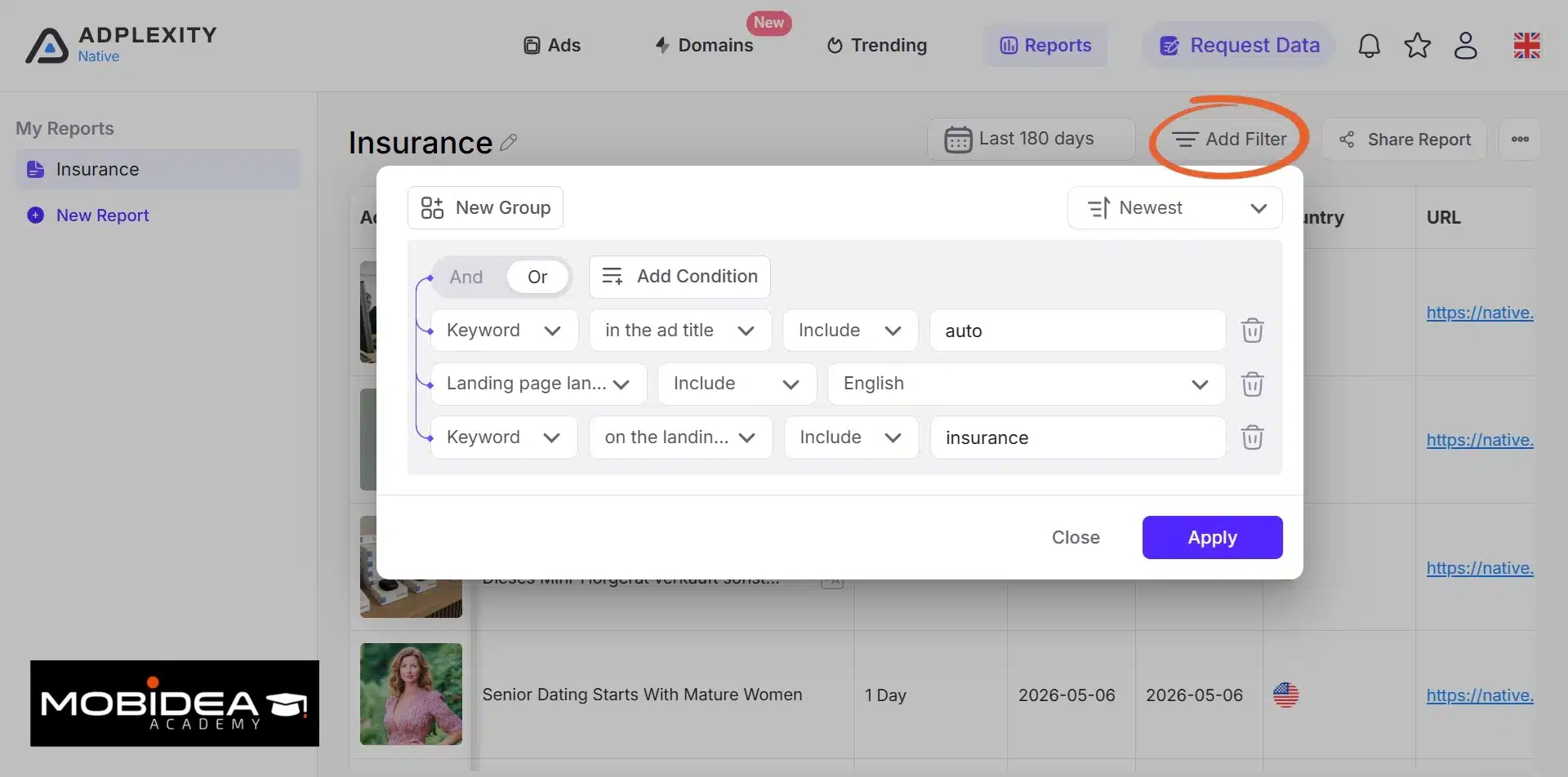This screenshot has height=777, width=1568.
Task: Open the three-dot more options menu
Action: click(x=1520, y=139)
